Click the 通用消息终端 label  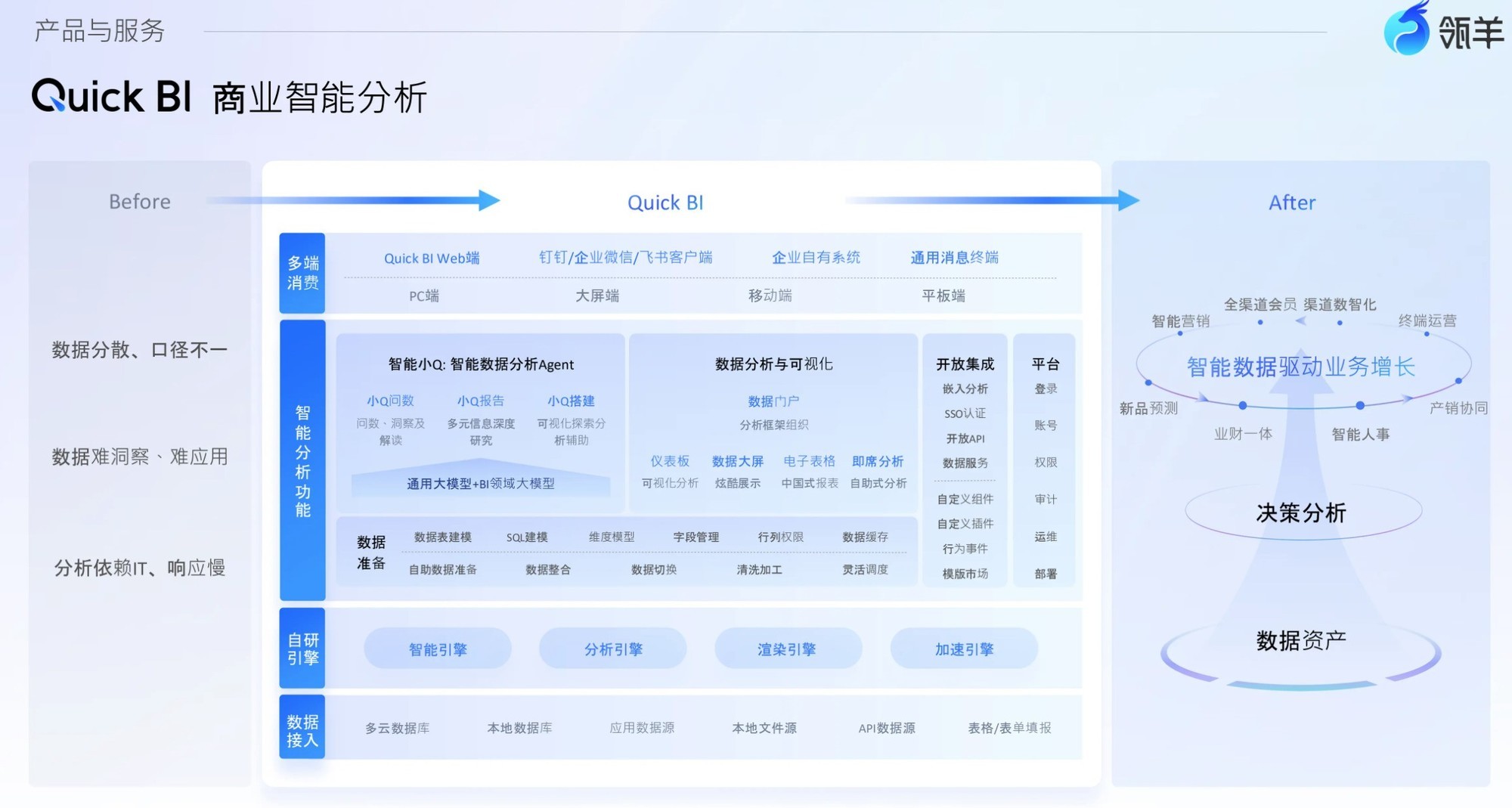coord(954,257)
